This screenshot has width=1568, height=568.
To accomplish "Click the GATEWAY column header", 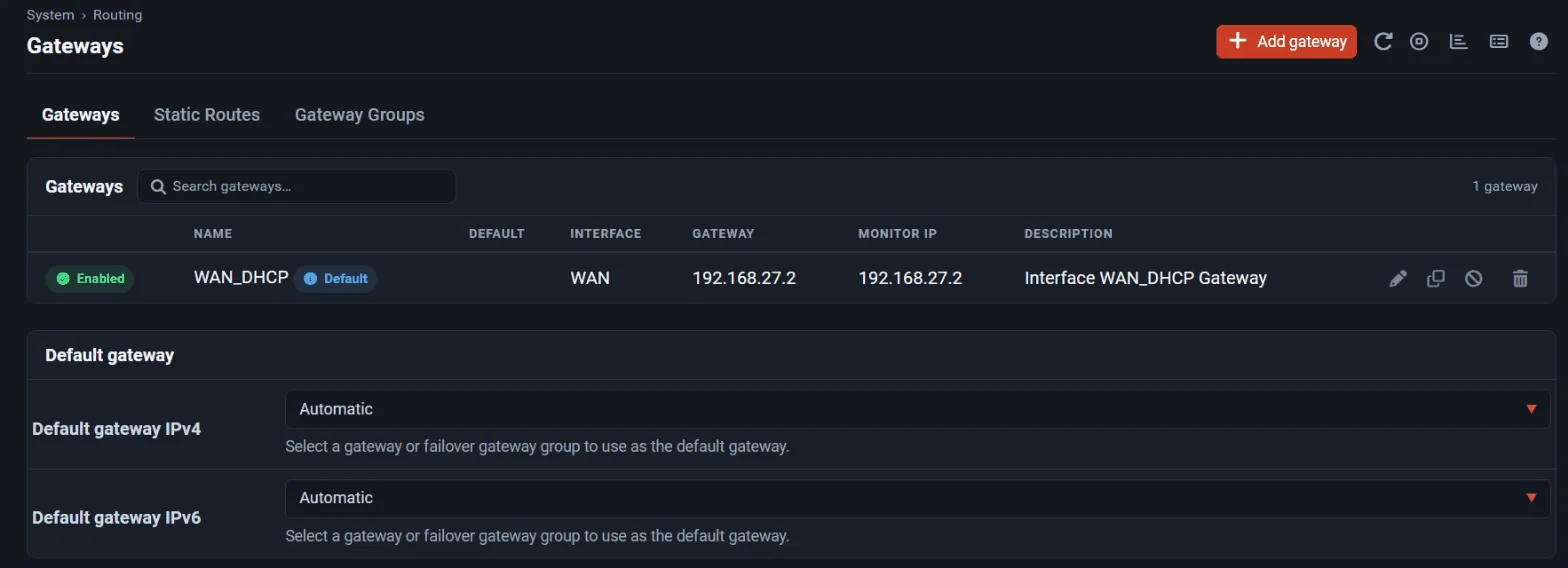I will pos(724,234).
